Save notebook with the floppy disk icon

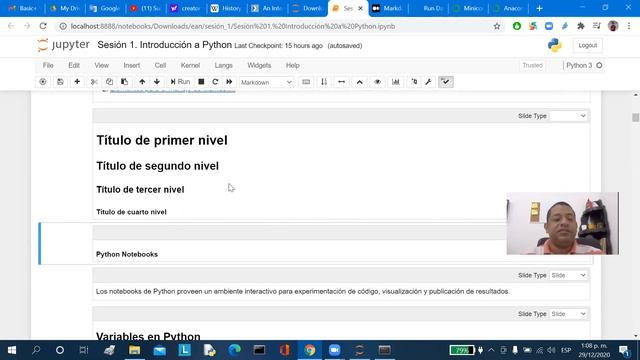(x=60, y=82)
